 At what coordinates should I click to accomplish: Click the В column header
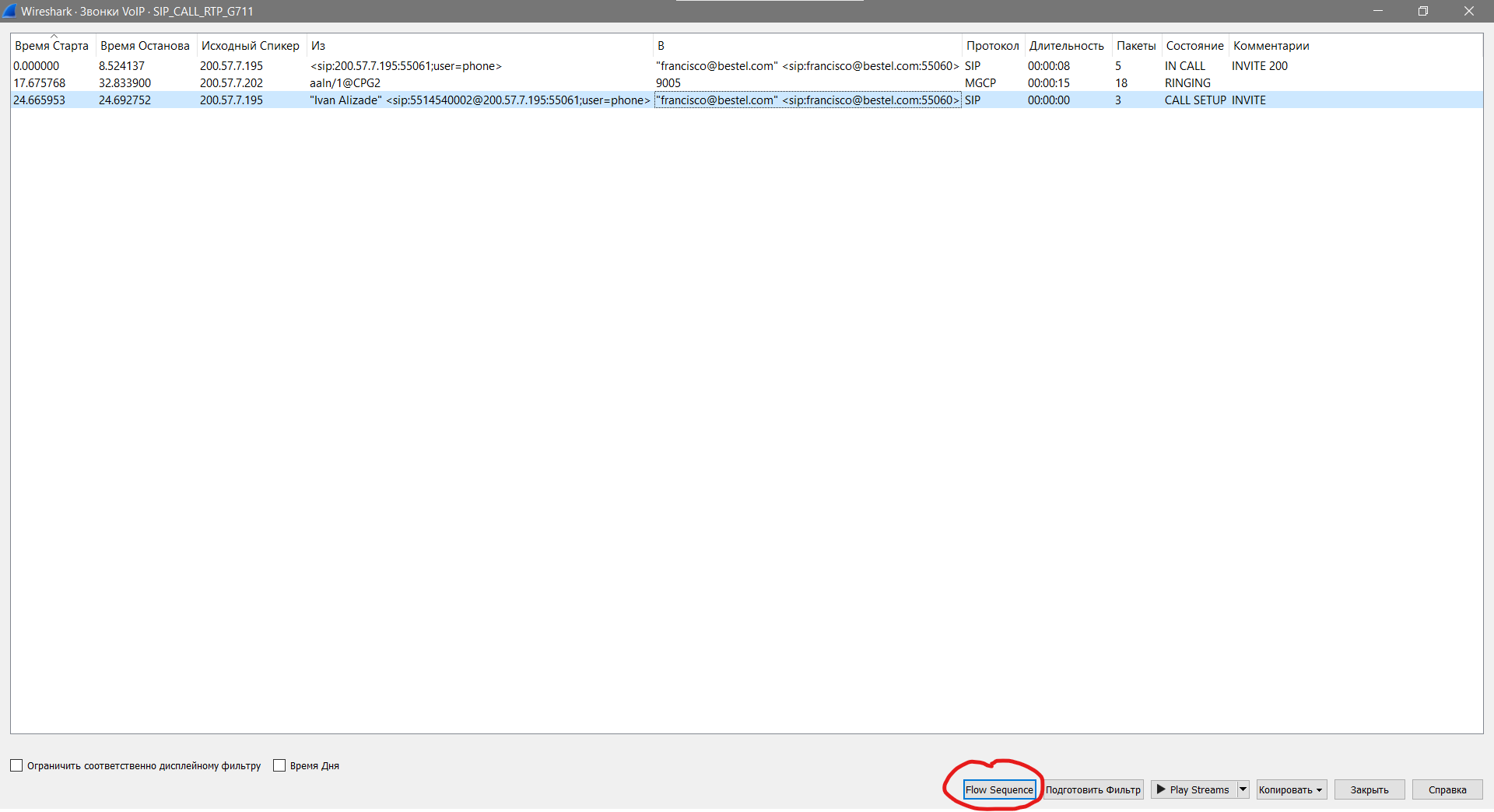coord(807,46)
